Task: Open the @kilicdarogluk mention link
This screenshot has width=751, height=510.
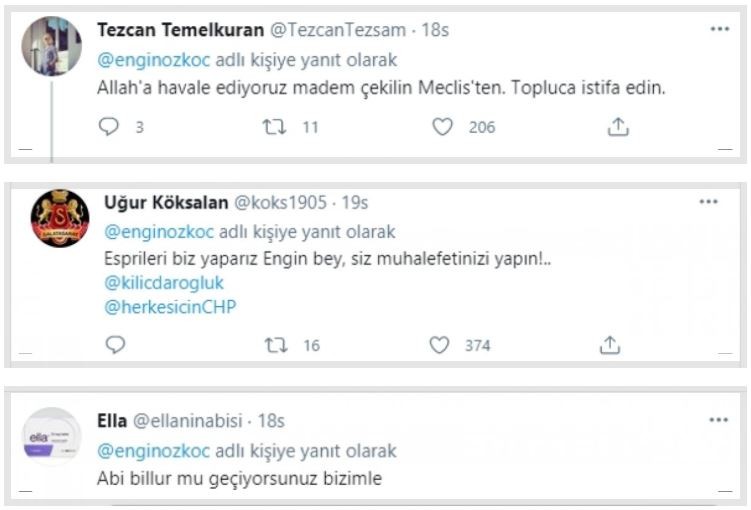Action: click(x=164, y=282)
